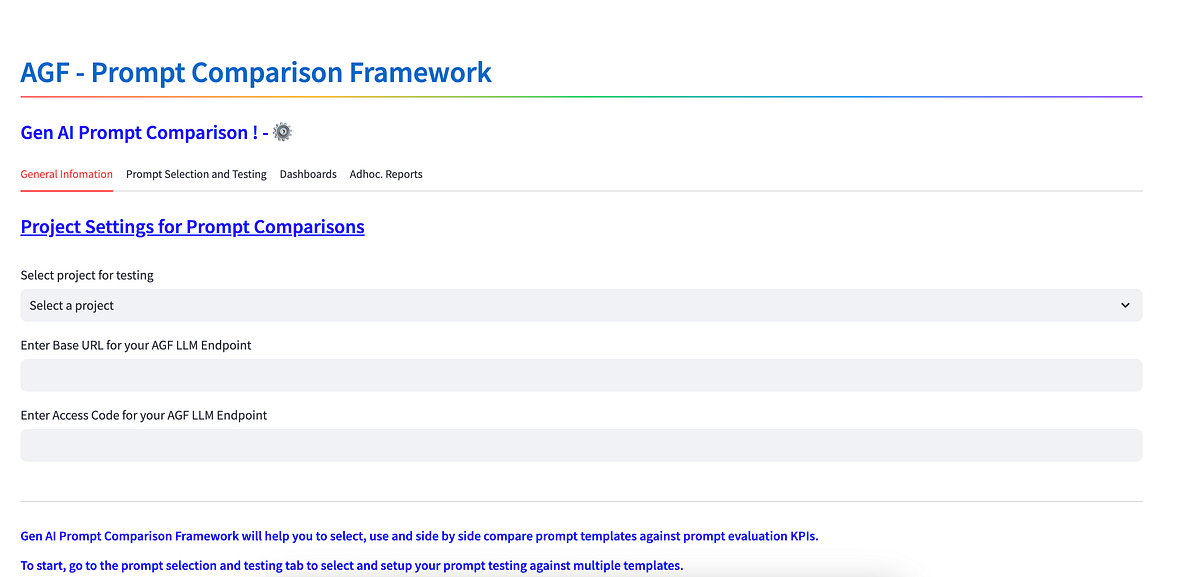This screenshot has width=1200, height=577.
Task: Click the 'AGF - Prompt Comparison Framework' page title
Action: [x=255, y=72]
